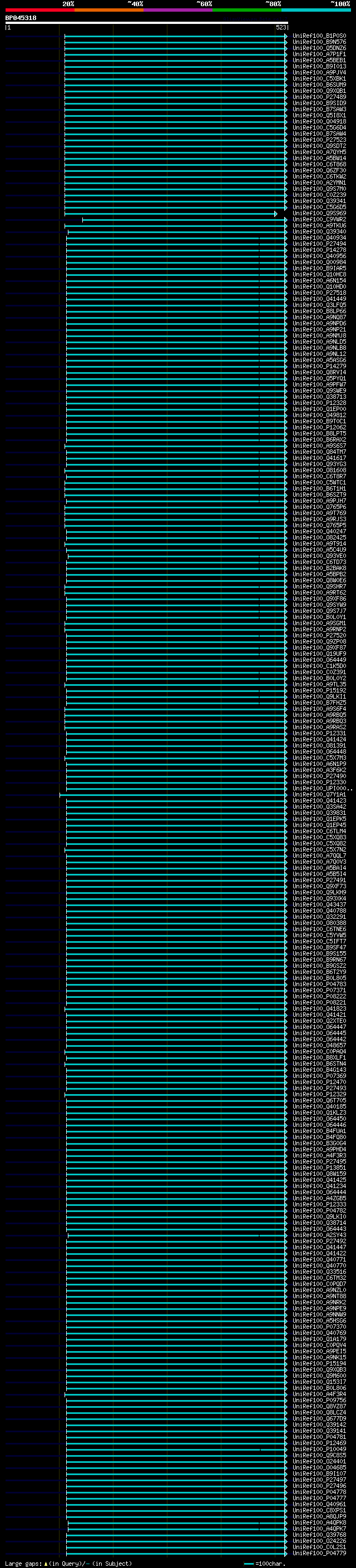
Task: Select UniRef100_B6SUM9 label
Action: 319,85
